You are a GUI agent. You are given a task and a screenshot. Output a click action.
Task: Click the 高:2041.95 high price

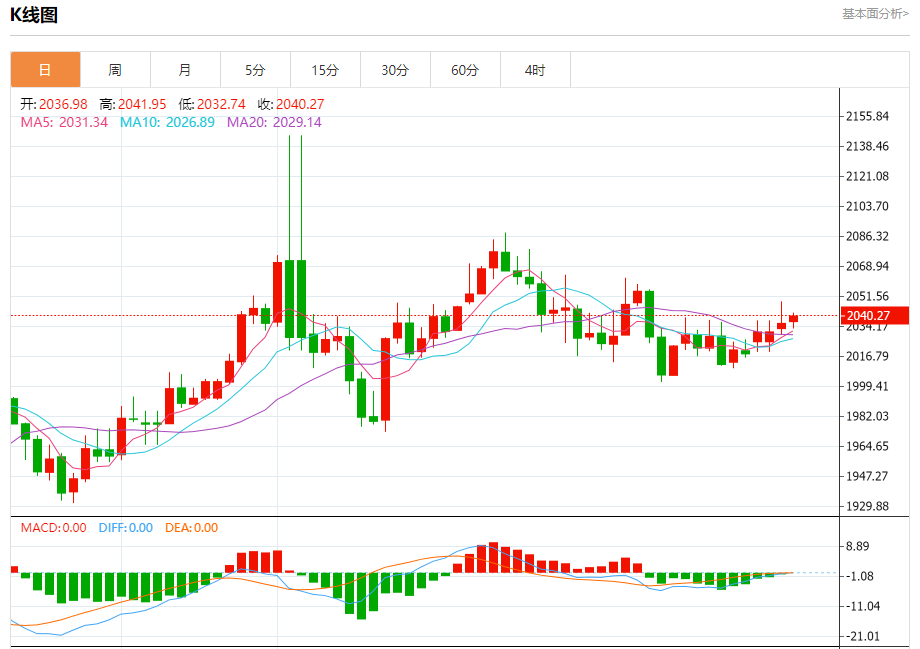(x=133, y=104)
